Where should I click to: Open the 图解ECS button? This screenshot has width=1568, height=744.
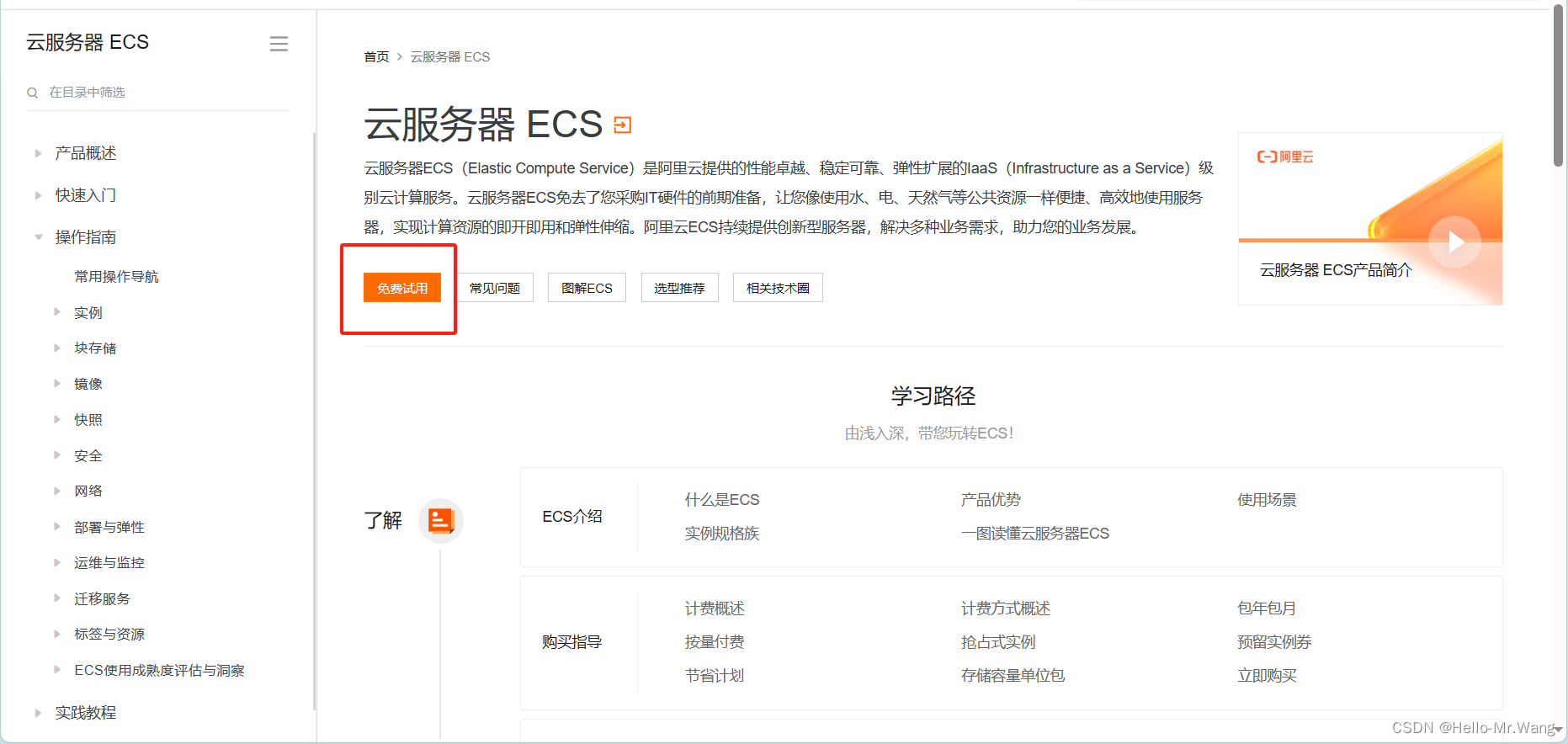[x=587, y=288]
